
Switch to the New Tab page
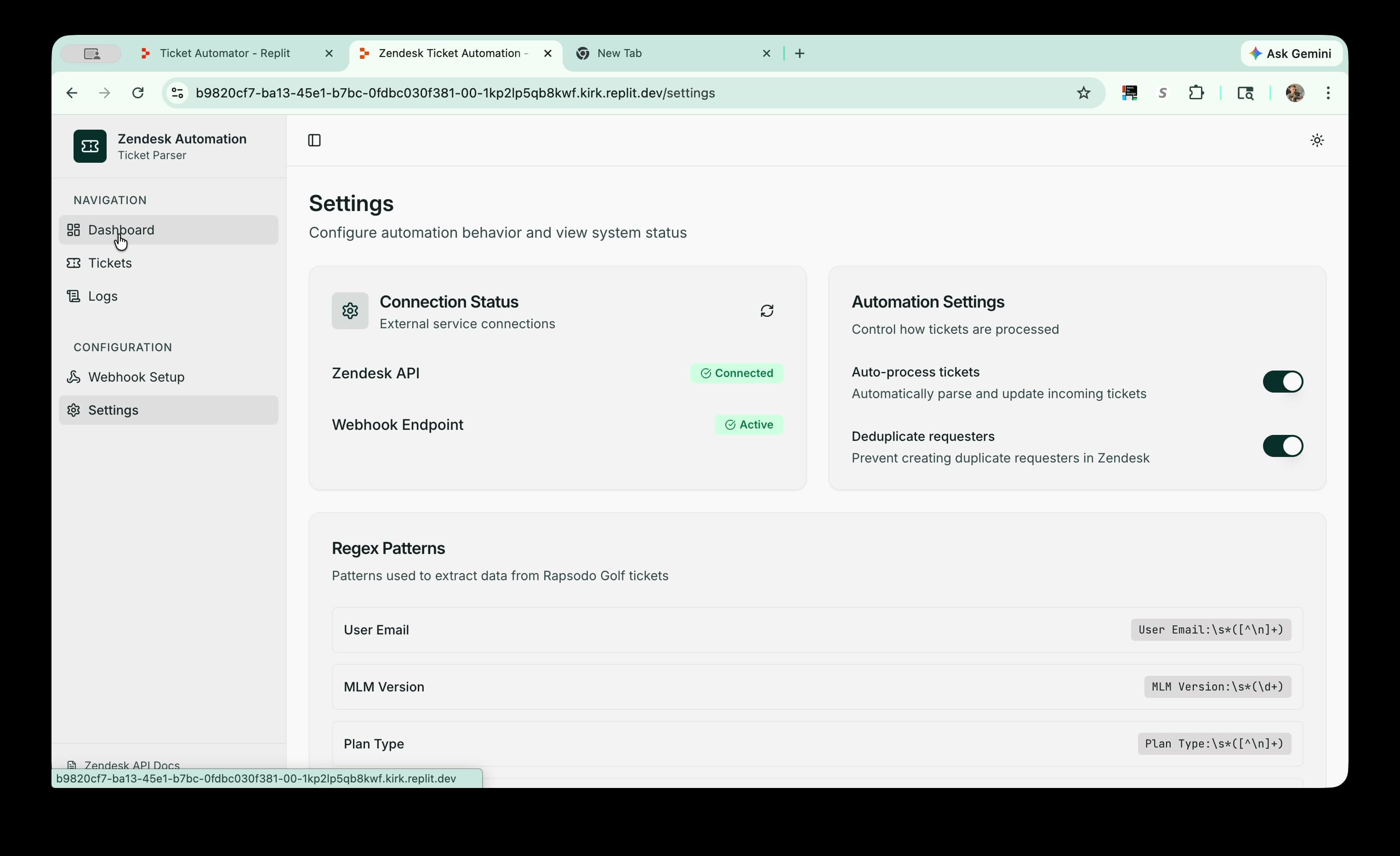coord(619,53)
